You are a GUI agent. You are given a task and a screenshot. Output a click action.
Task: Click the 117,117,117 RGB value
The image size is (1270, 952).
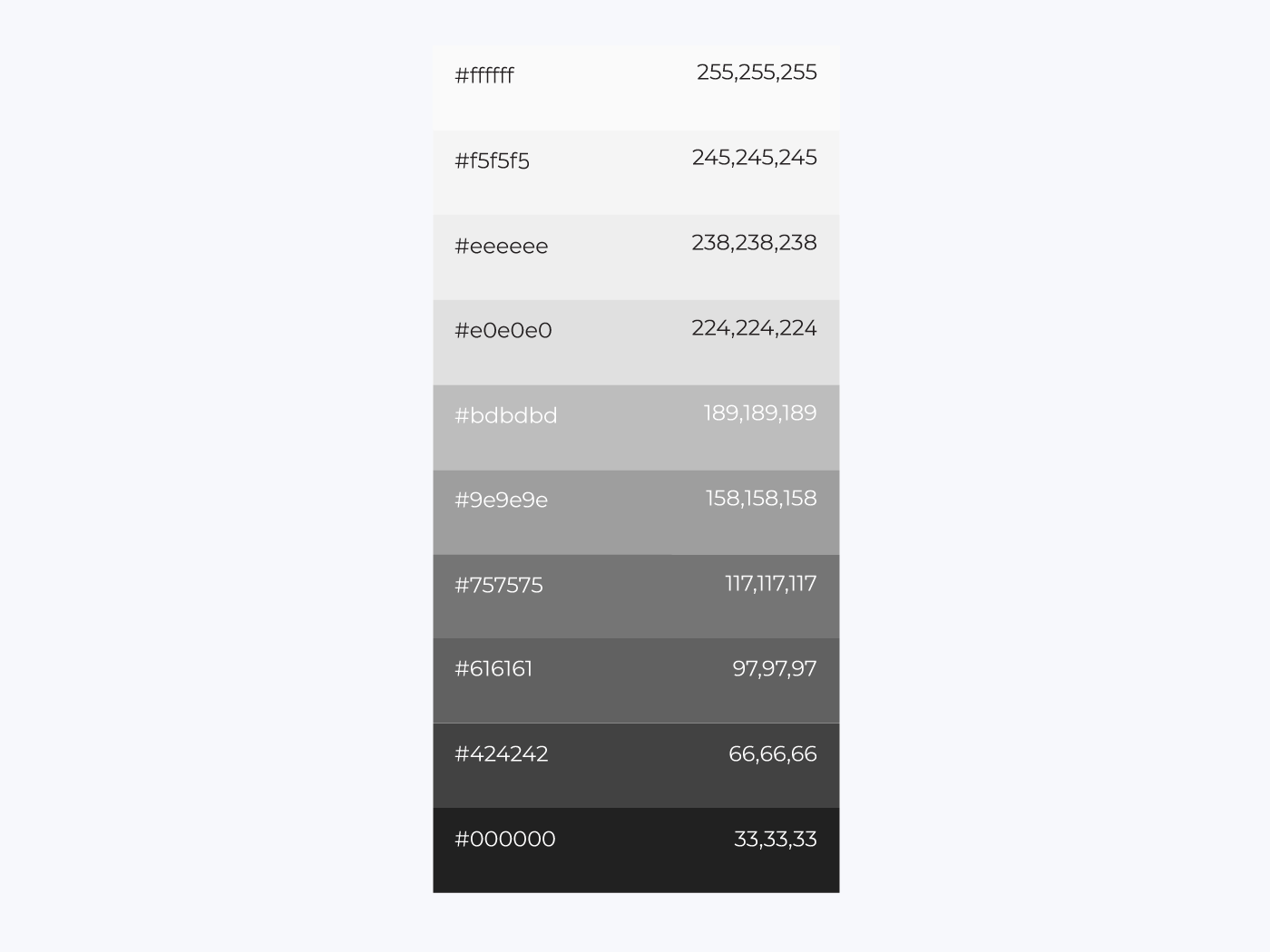point(771,584)
